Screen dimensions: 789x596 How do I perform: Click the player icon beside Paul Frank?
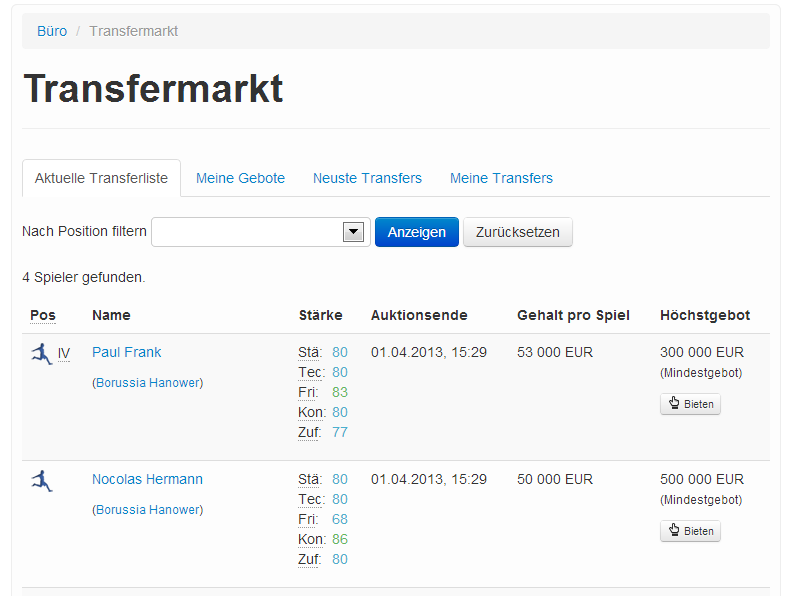click(41, 353)
